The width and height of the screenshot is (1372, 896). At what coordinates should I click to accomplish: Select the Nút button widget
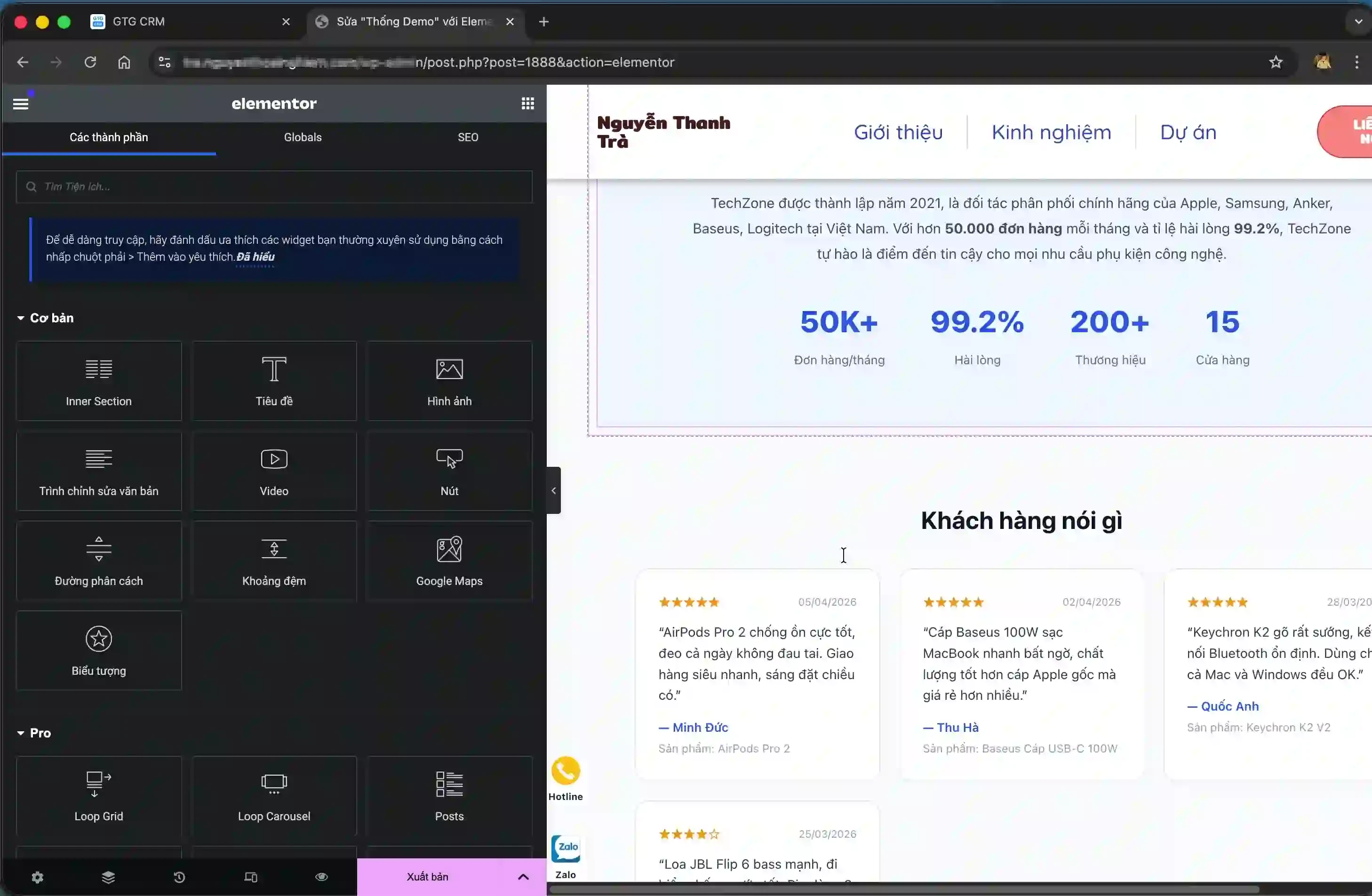[x=449, y=471]
